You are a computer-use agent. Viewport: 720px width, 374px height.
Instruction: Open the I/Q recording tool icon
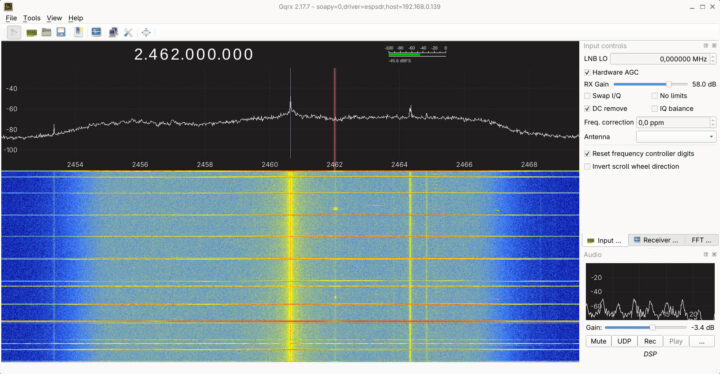point(96,32)
